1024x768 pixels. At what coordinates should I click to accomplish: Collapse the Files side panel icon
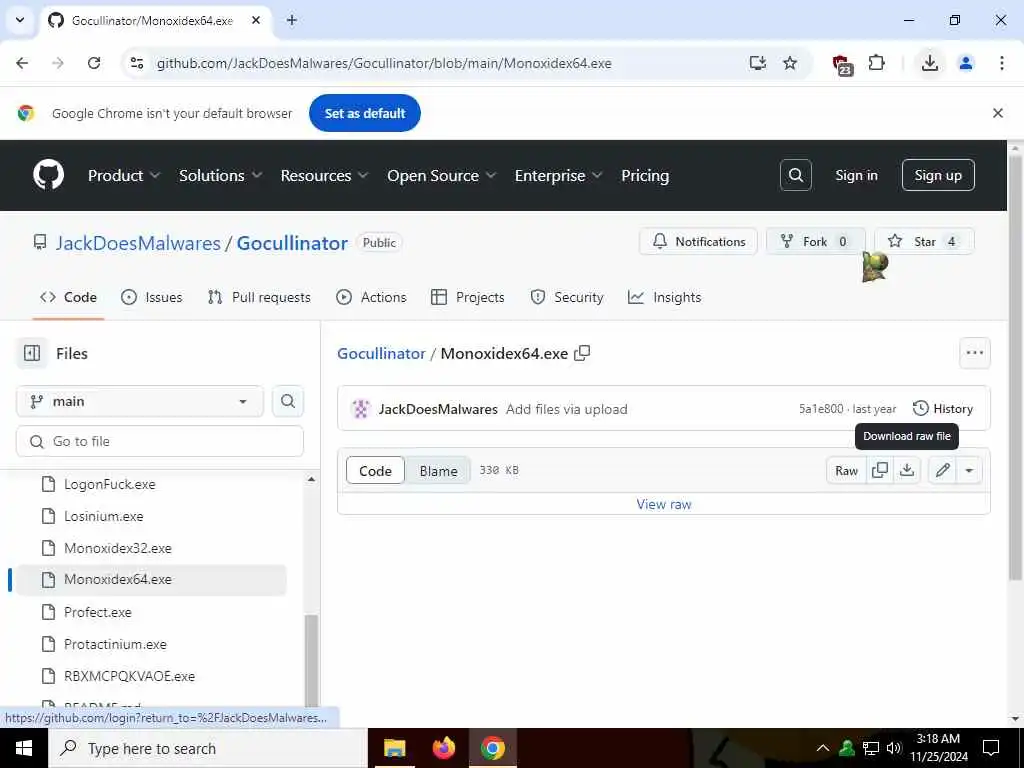point(32,353)
